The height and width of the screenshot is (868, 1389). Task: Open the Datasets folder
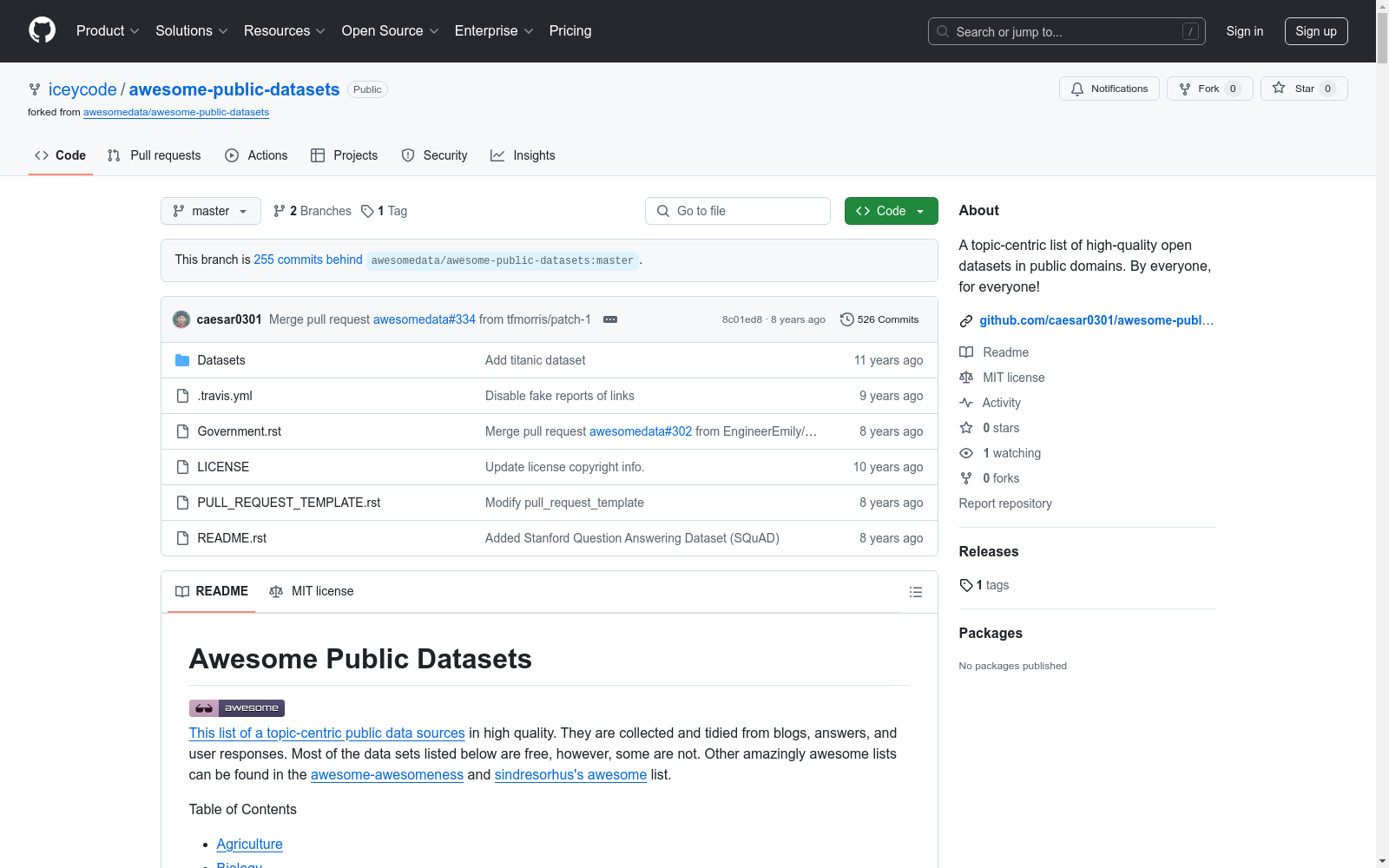(x=221, y=360)
